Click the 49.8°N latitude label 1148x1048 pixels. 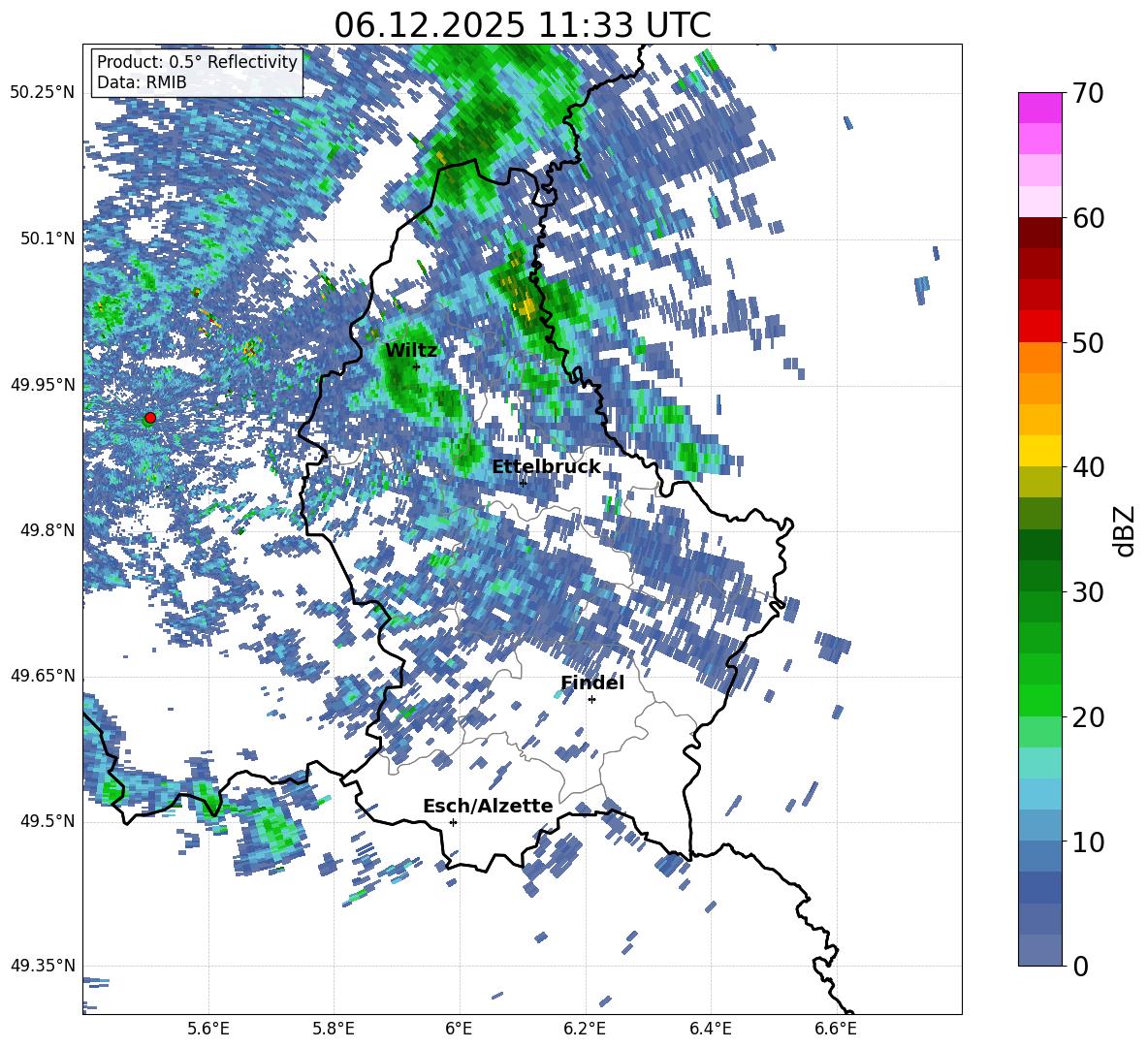click(48, 530)
